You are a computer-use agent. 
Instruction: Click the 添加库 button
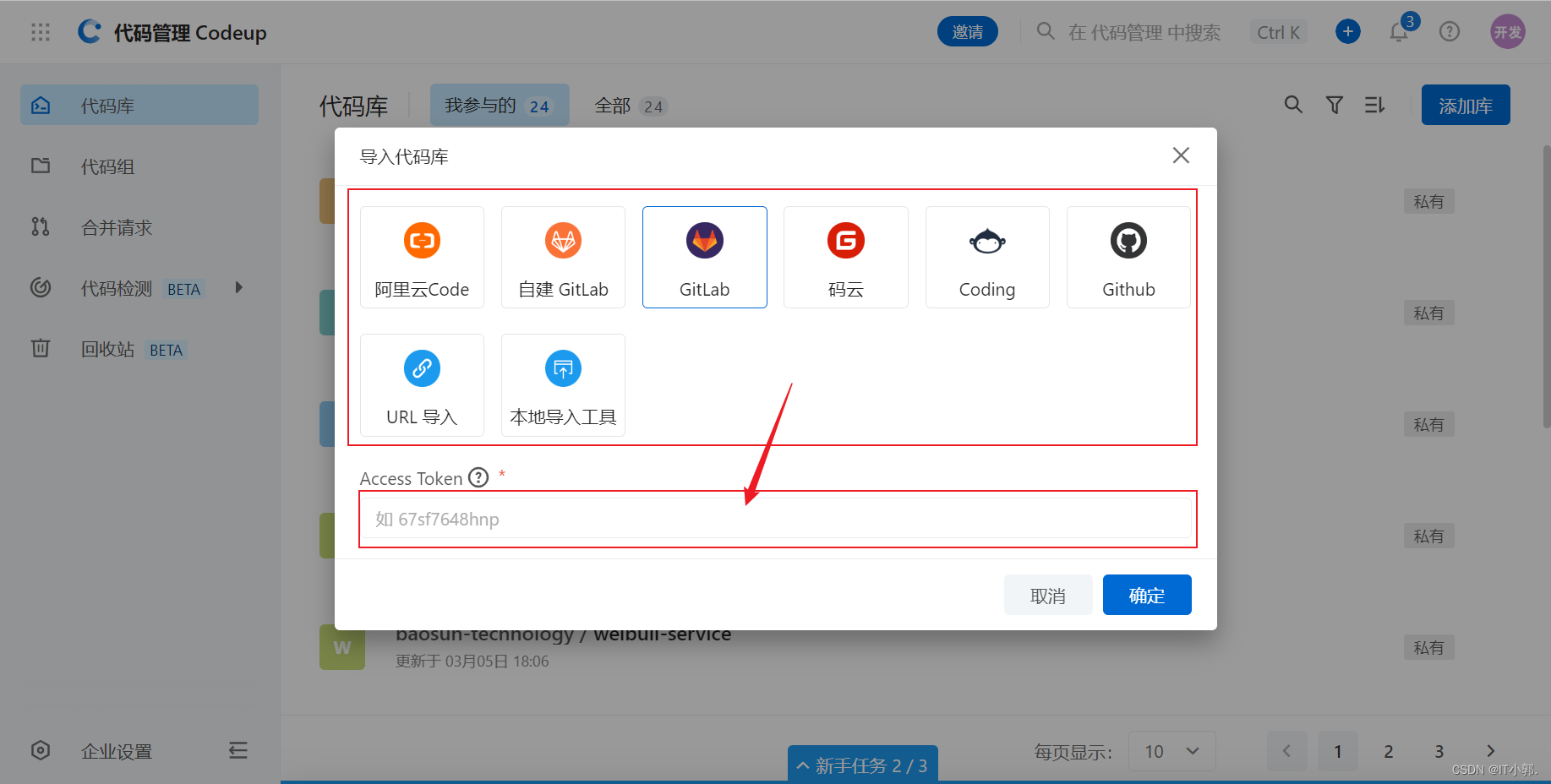1466,106
